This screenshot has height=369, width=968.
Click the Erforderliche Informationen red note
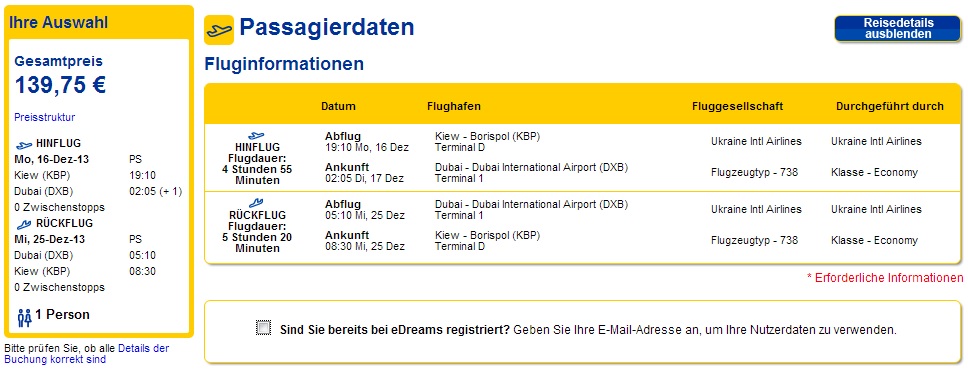pyautogui.click(x=885, y=278)
